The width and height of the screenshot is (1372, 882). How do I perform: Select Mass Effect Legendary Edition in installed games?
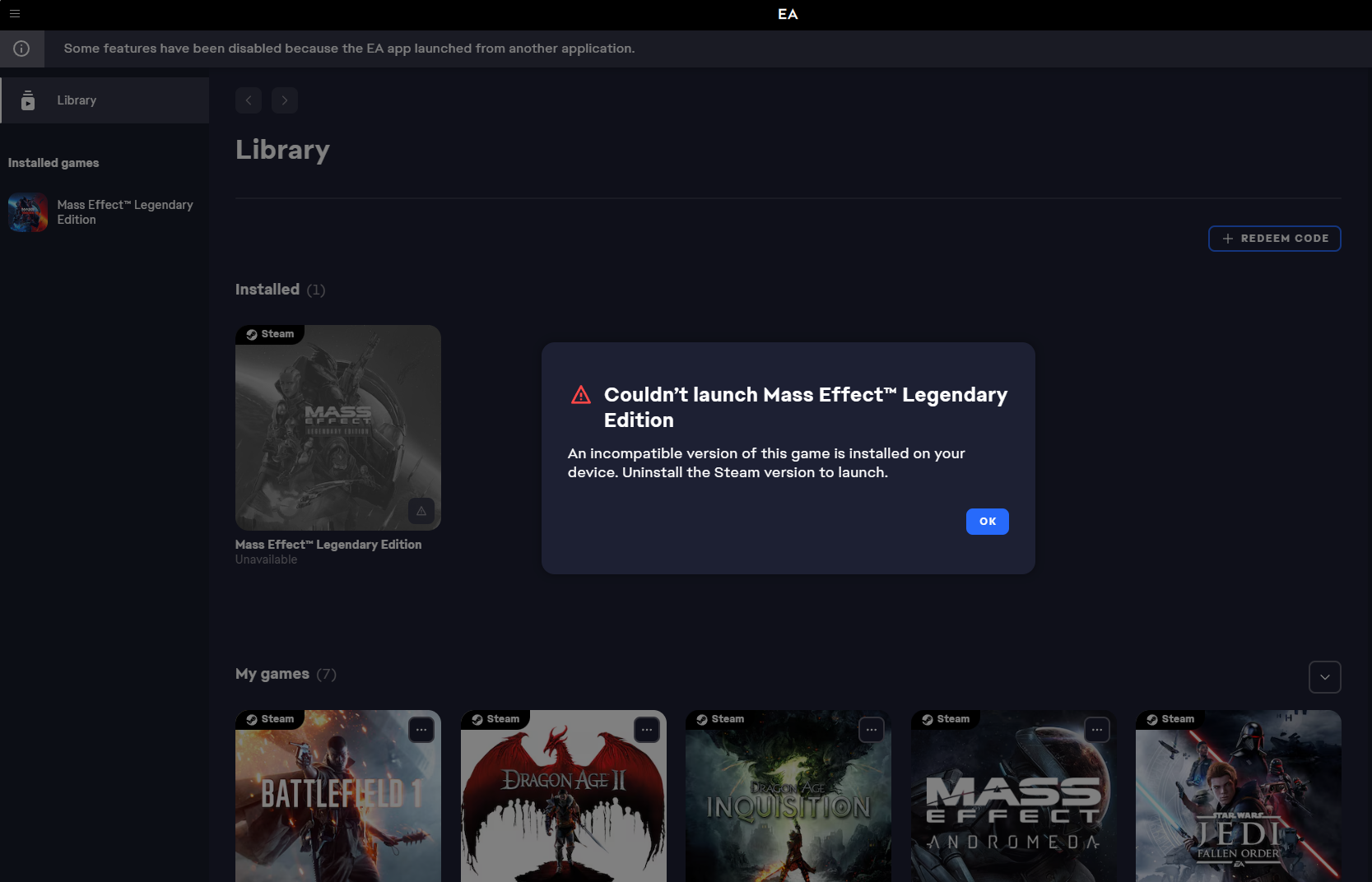tap(105, 212)
